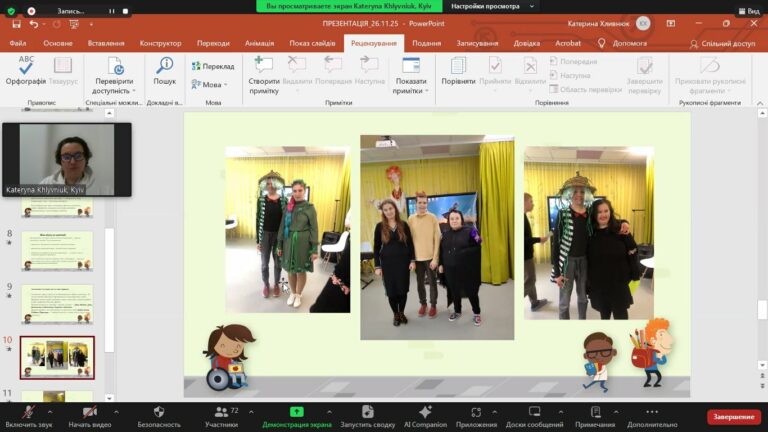This screenshot has width=768, height=432.
Task: Click Спільний доступ share button
Action: tap(722, 44)
